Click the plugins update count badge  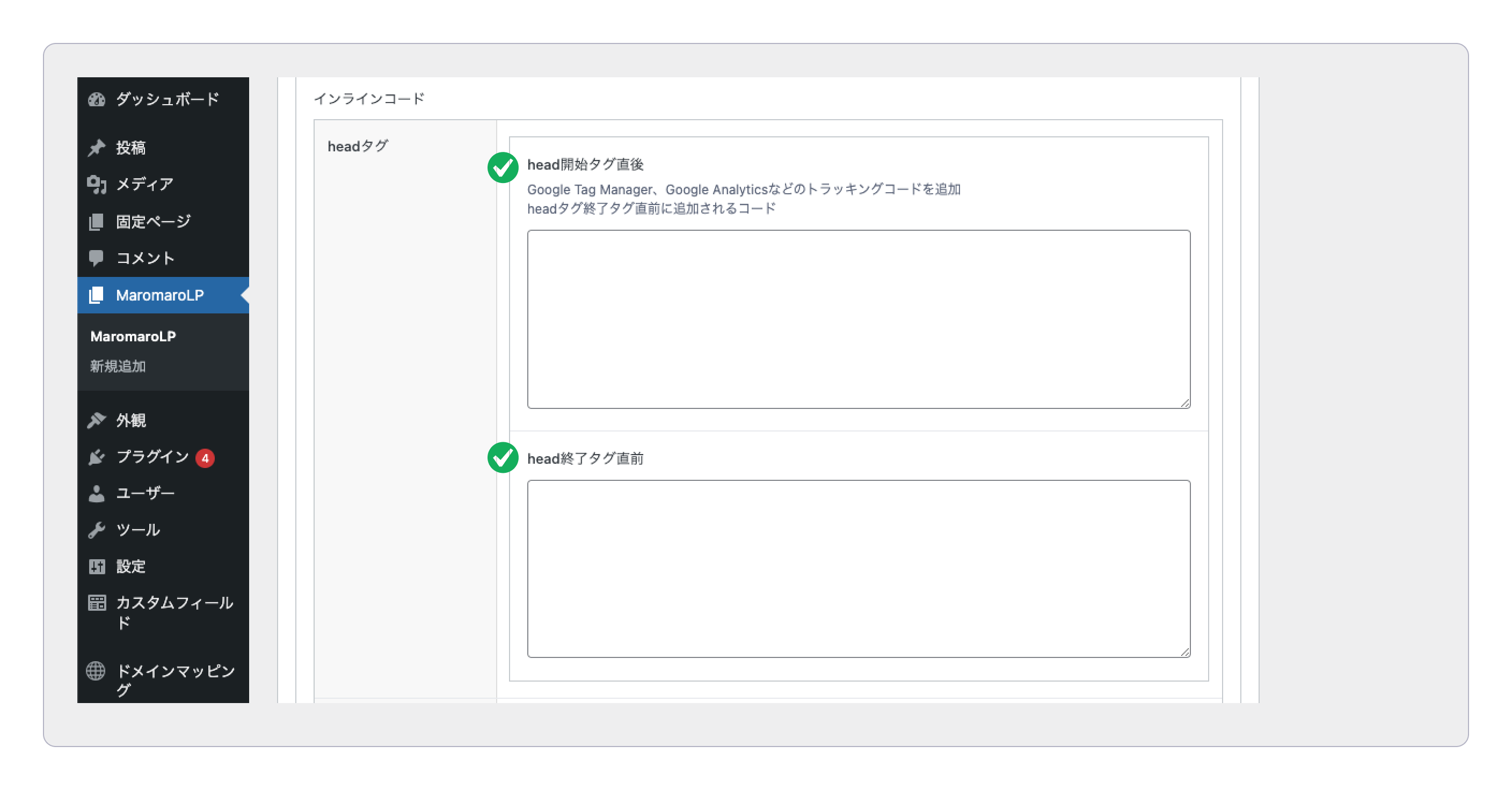click(205, 458)
